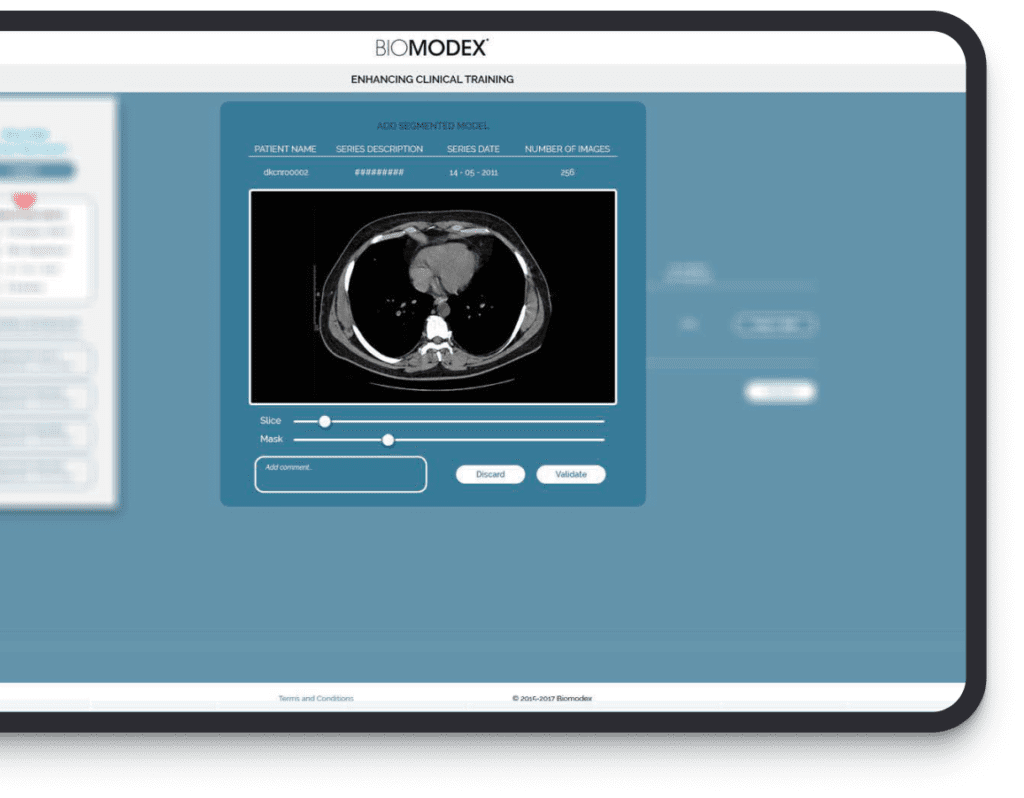Select the Slice slider handle
This screenshot has height=798, width=1024.
(323, 421)
